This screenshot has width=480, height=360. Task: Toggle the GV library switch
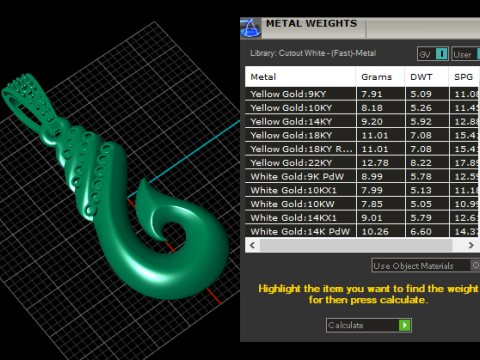pyautogui.click(x=442, y=54)
